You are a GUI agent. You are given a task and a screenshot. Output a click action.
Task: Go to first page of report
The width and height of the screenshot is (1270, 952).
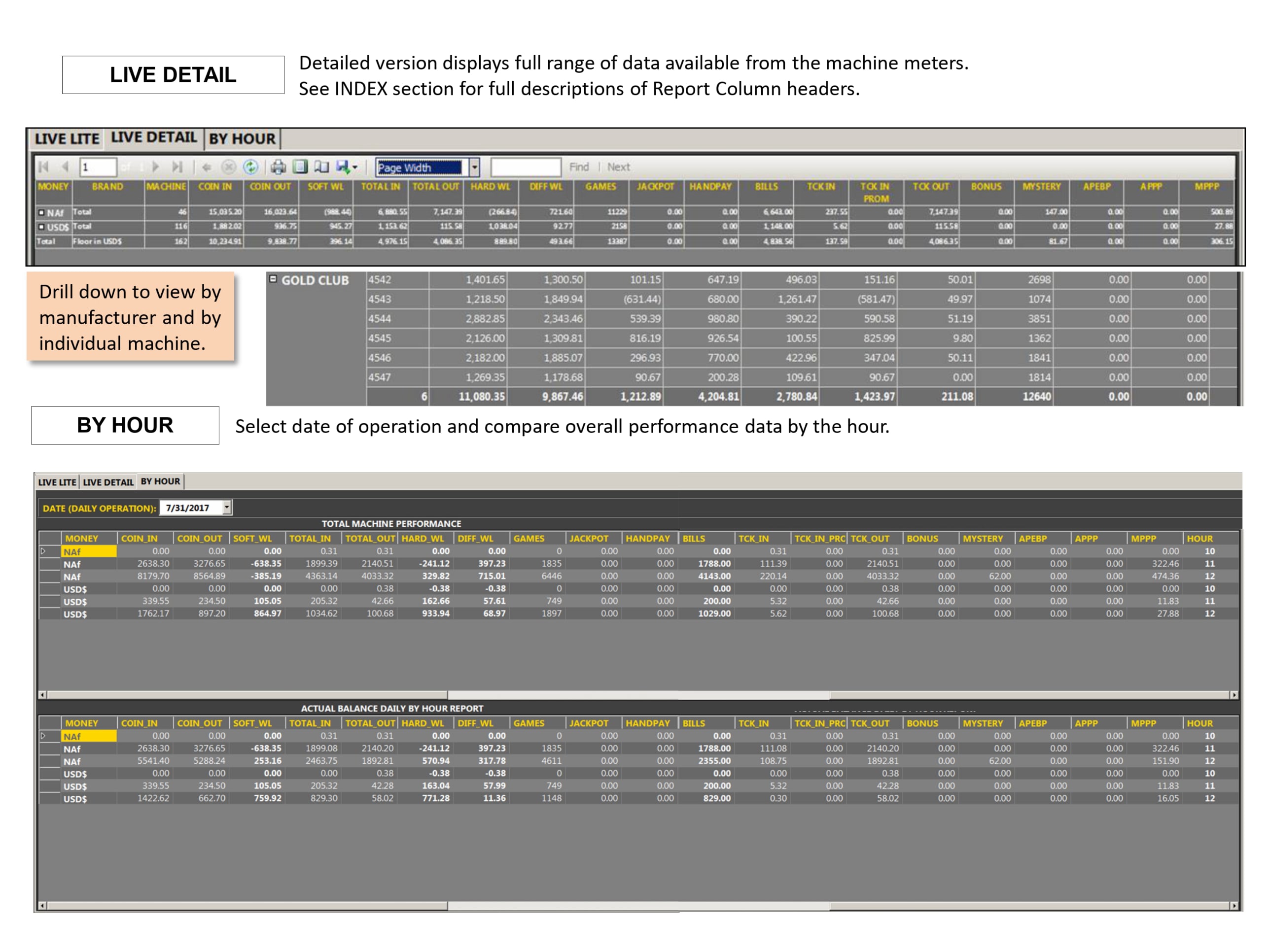(x=44, y=167)
